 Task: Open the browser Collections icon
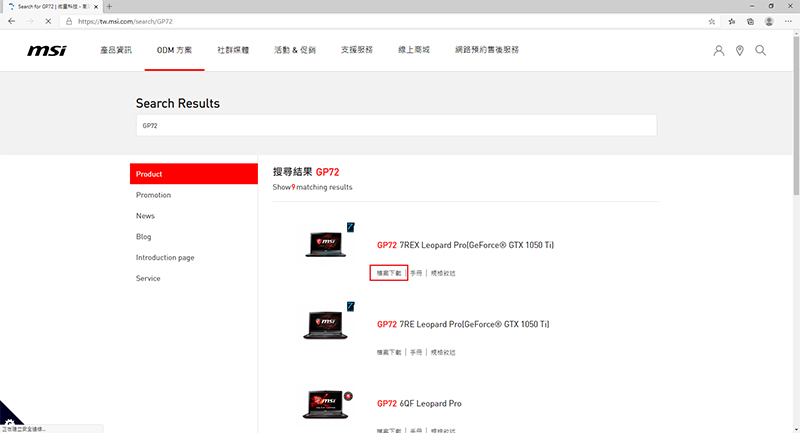tap(750, 21)
